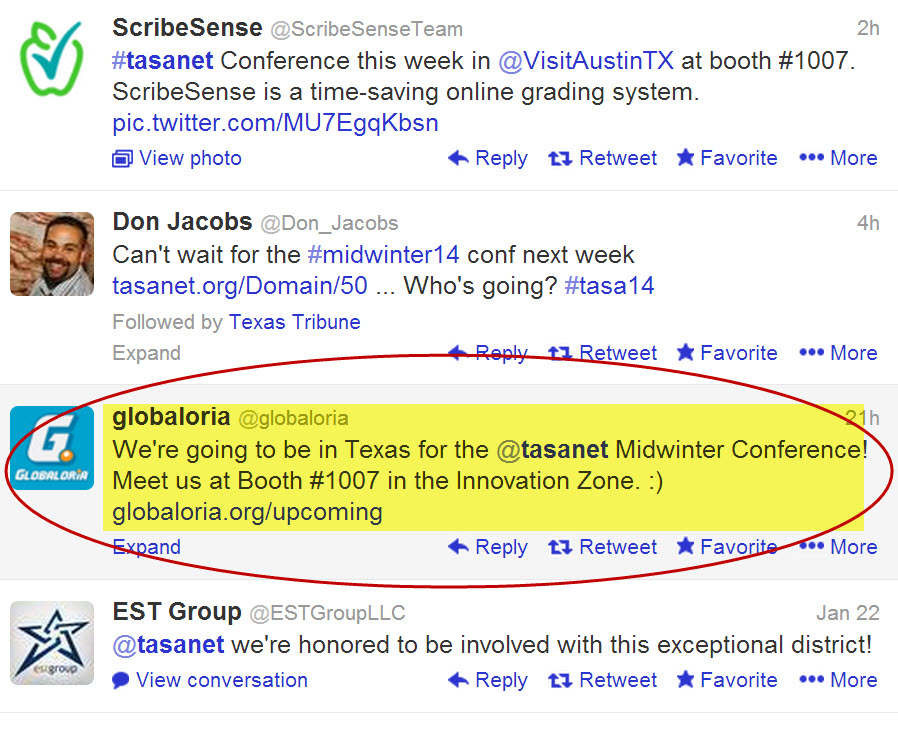Open More options on the ScribeSense tweet

[838, 158]
